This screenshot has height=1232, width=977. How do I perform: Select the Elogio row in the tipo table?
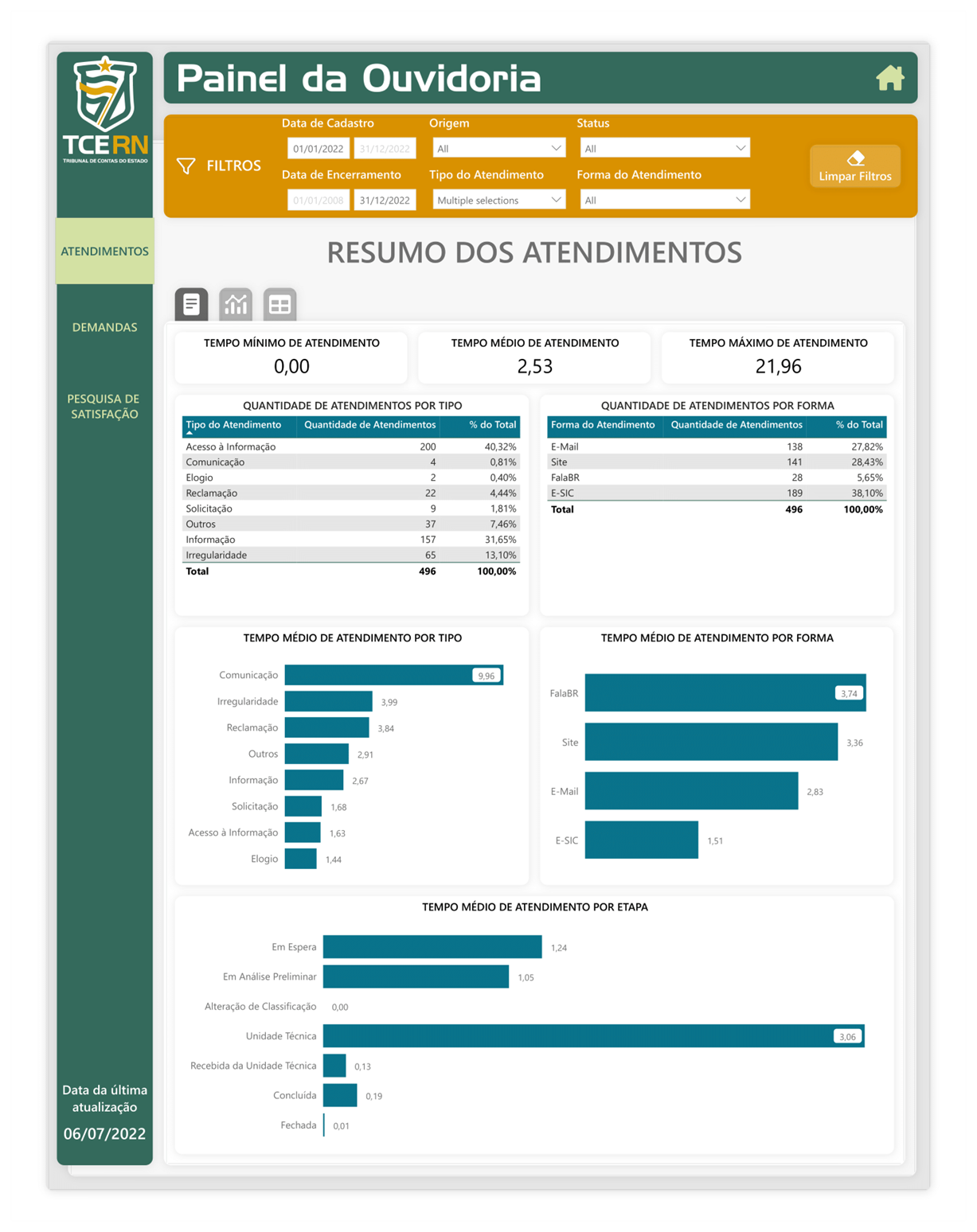pyautogui.click(x=351, y=478)
